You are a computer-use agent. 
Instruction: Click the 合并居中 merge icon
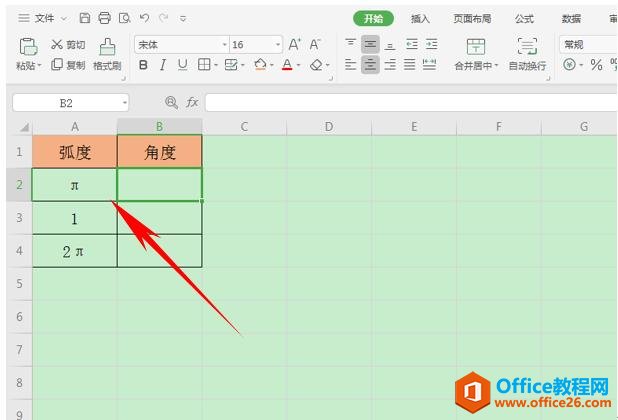click(476, 46)
